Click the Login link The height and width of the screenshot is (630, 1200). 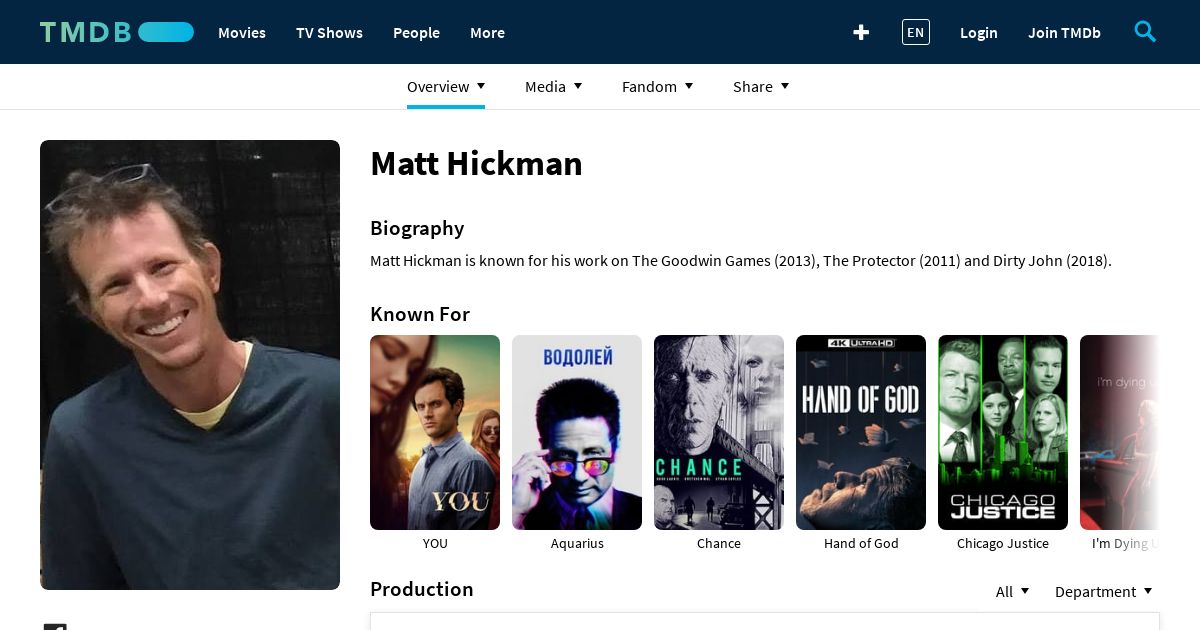(979, 32)
